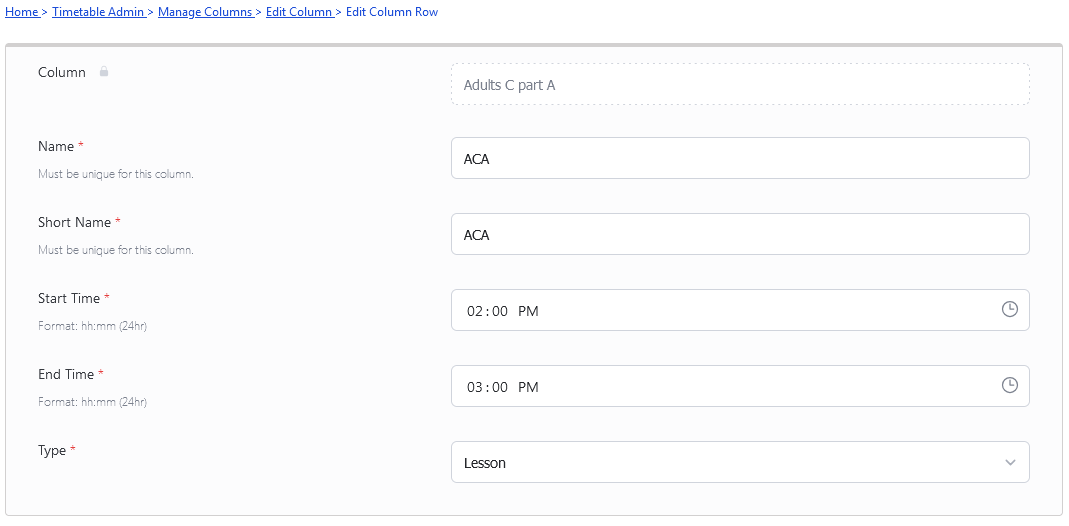Select the End Time hour value 03
Image resolution: width=1069 pixels, height=526 pixels.
click(475, 387)
